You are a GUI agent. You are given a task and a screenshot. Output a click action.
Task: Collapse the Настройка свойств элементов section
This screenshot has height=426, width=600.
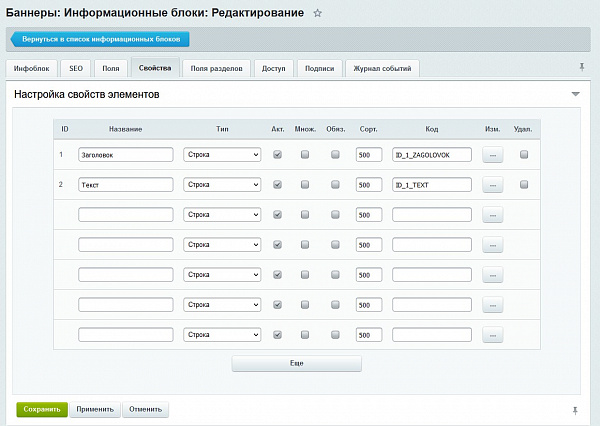coord(576,94)
